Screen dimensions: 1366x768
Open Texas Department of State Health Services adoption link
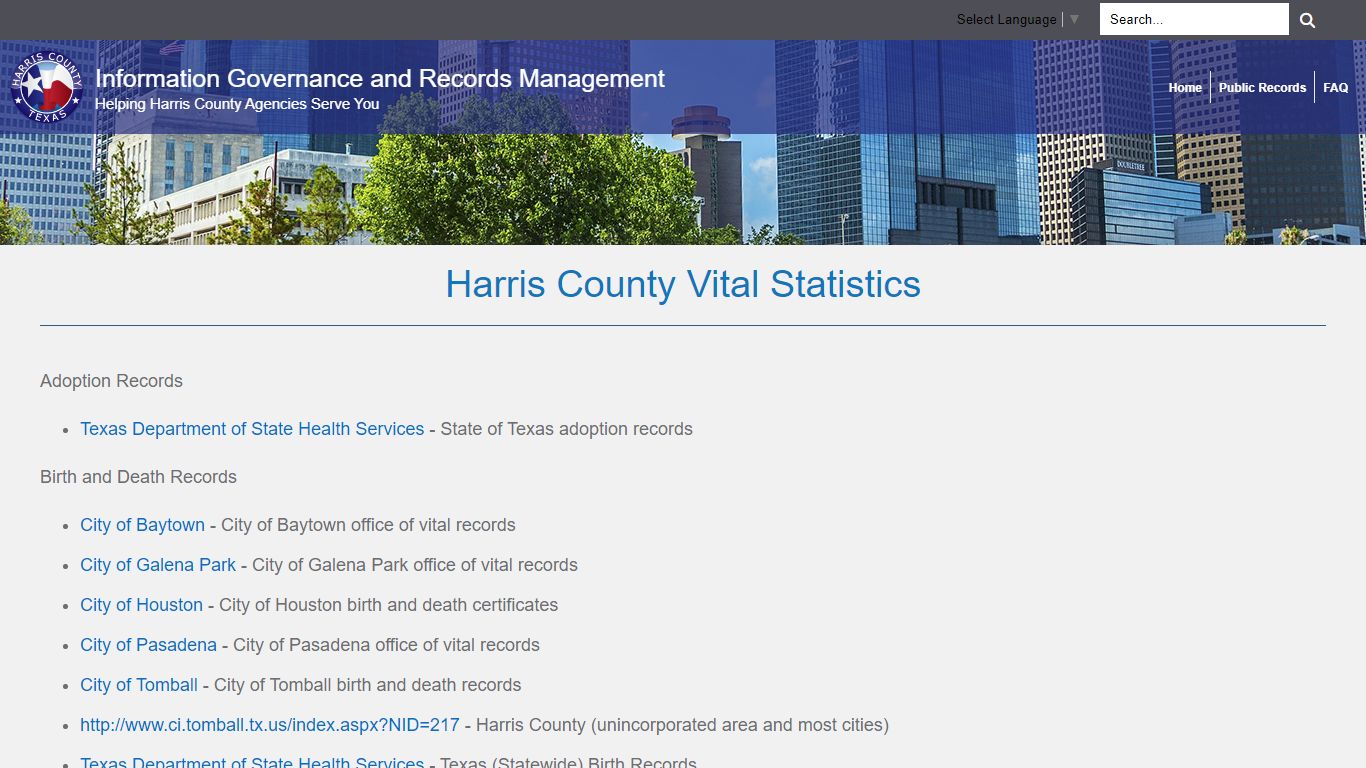tap(252, 429)
